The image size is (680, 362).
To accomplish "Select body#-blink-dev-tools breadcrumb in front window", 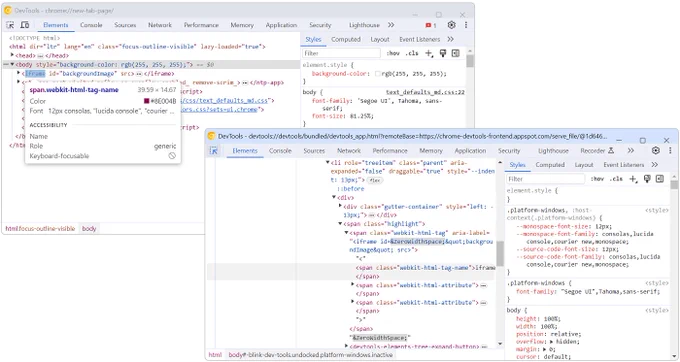I will (311, 355).
